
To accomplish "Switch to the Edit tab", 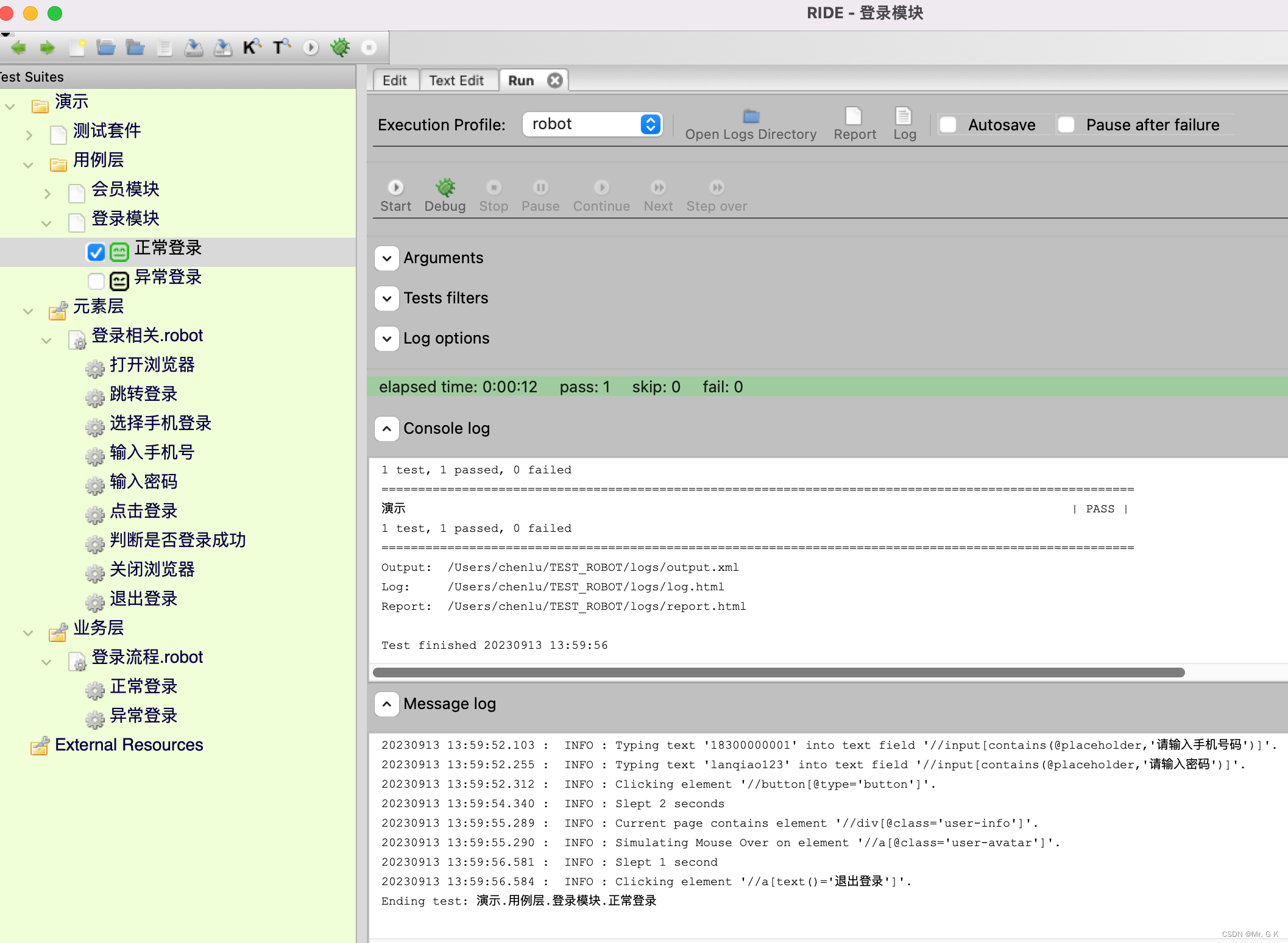I will pyautogui.click(x=394, y=80).
